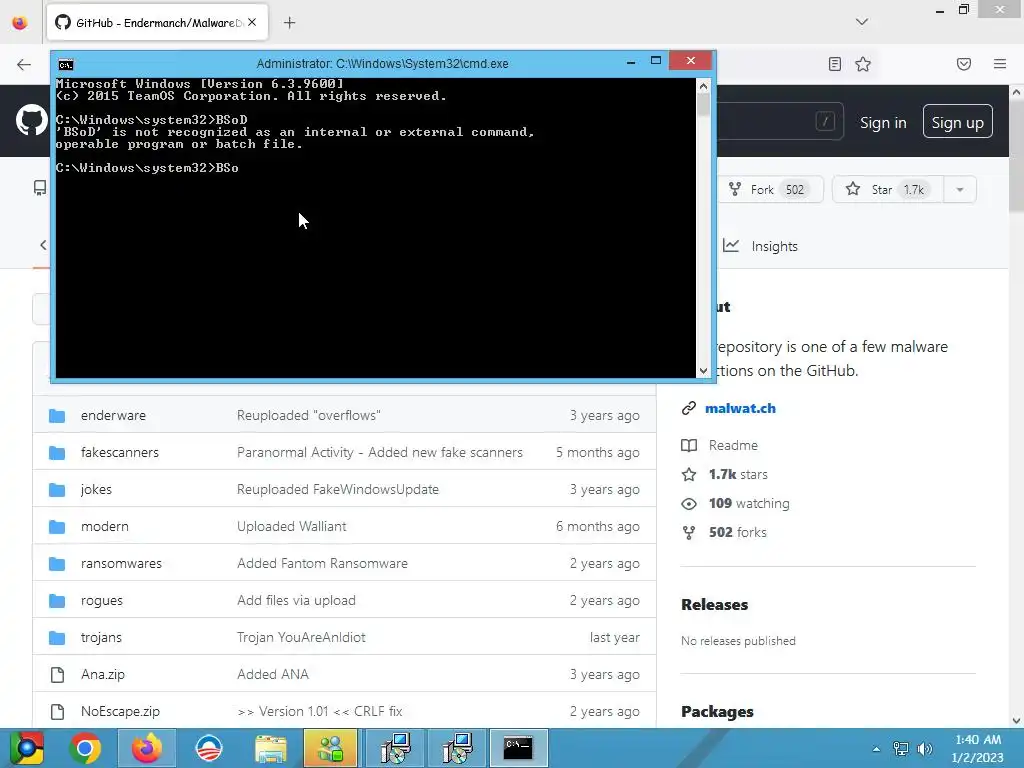Screen dimensions: 1024x768
Task: Click the slash search shortcut box
Action: pyautogui.click(x=825, y=121)
